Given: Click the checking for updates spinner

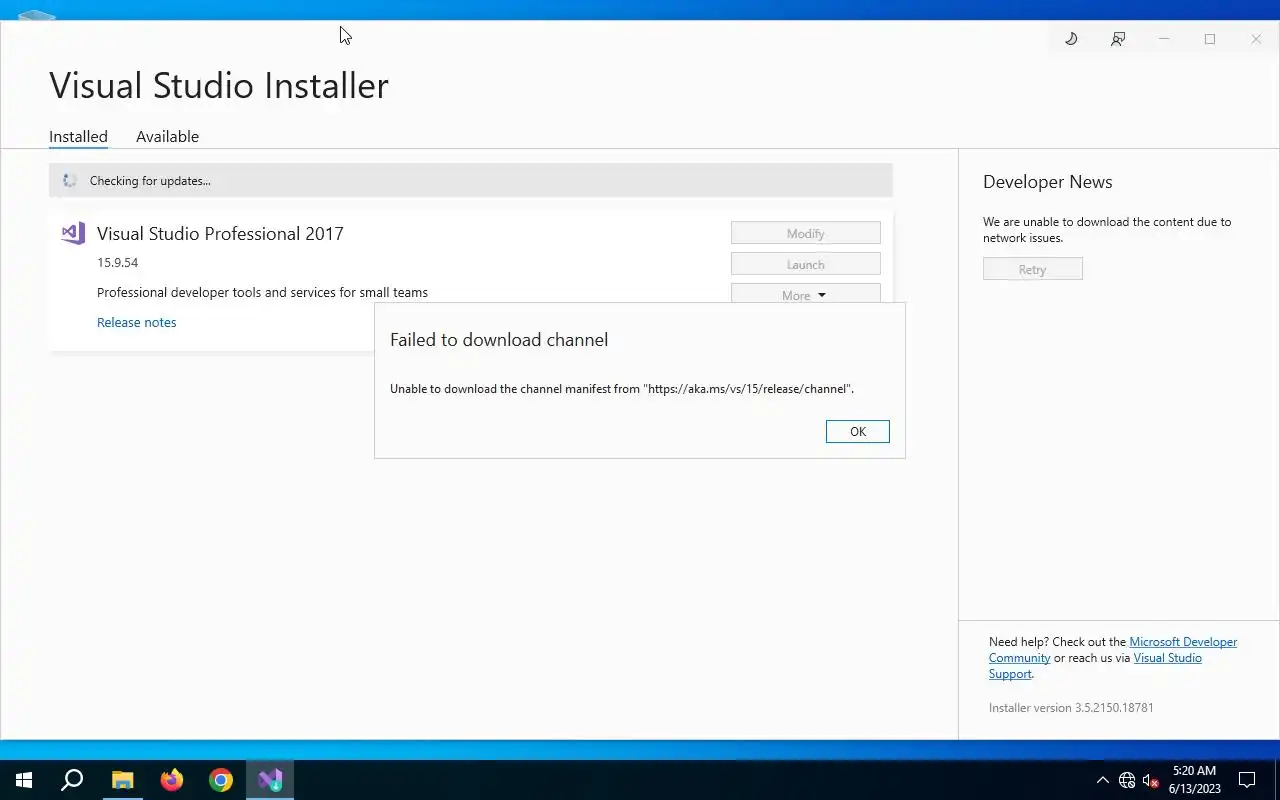Looking at the screenshot, I should 69,181.
